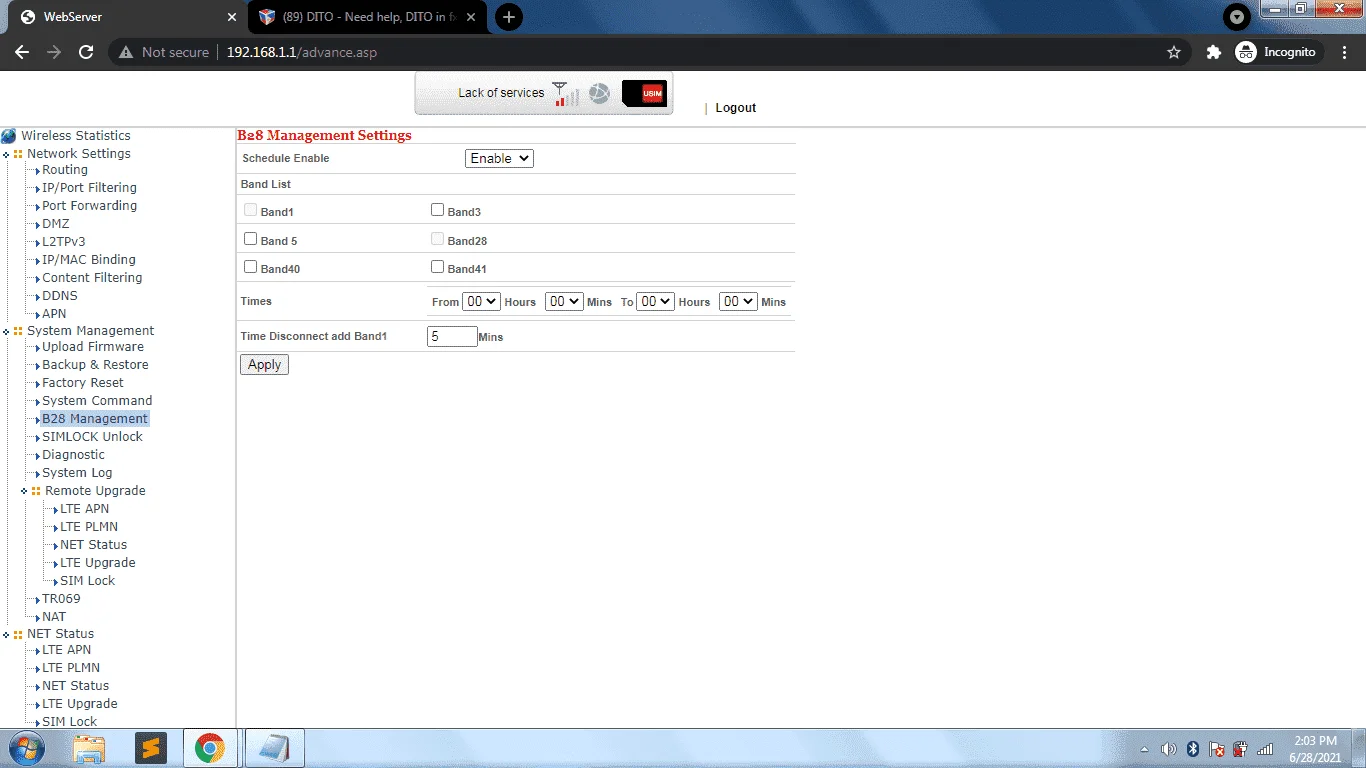
Task: Open Content Filtering settings
Action: pos(92,278)
